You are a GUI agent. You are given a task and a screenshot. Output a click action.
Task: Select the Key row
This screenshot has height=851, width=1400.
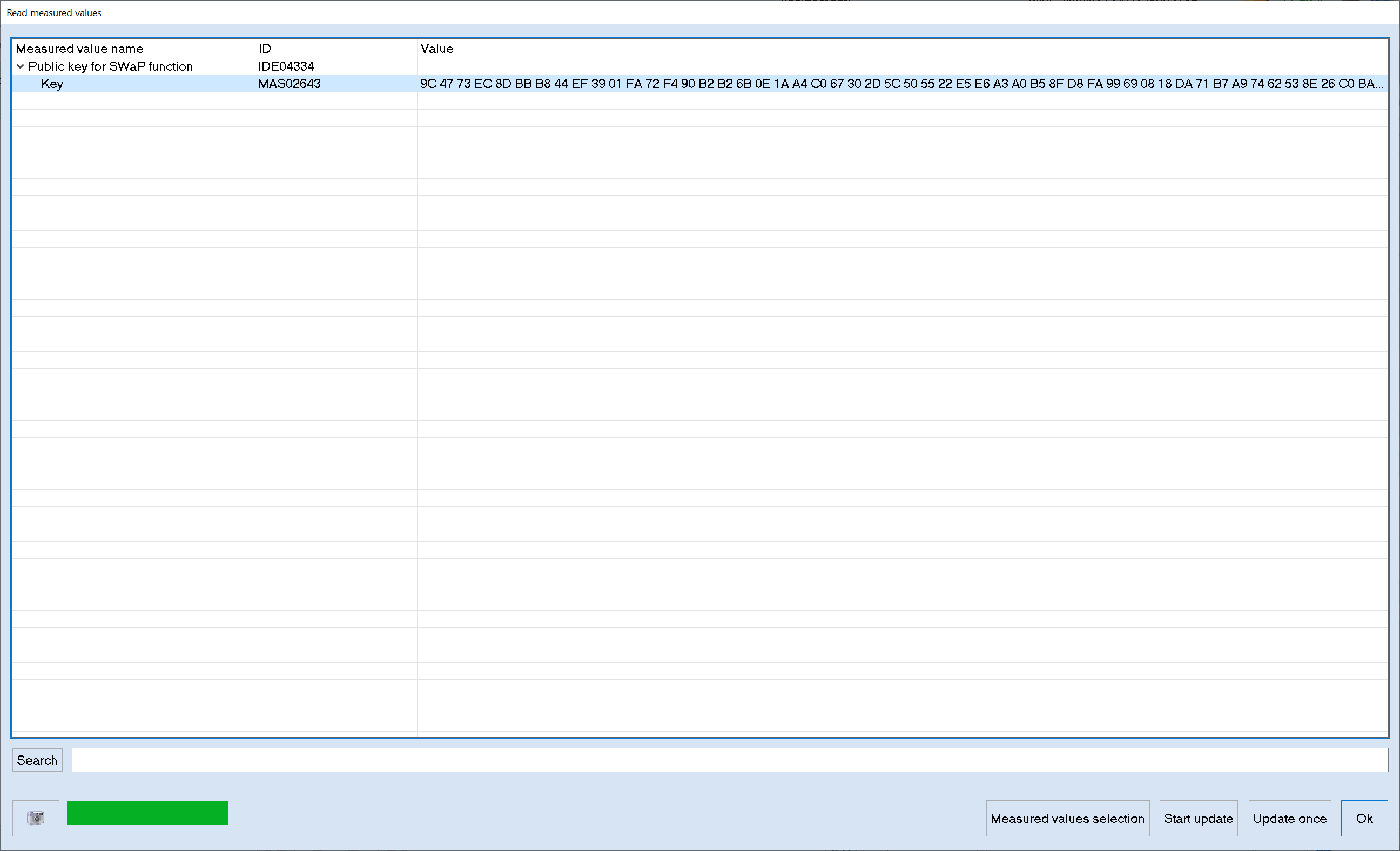click(x=52, y=84)
